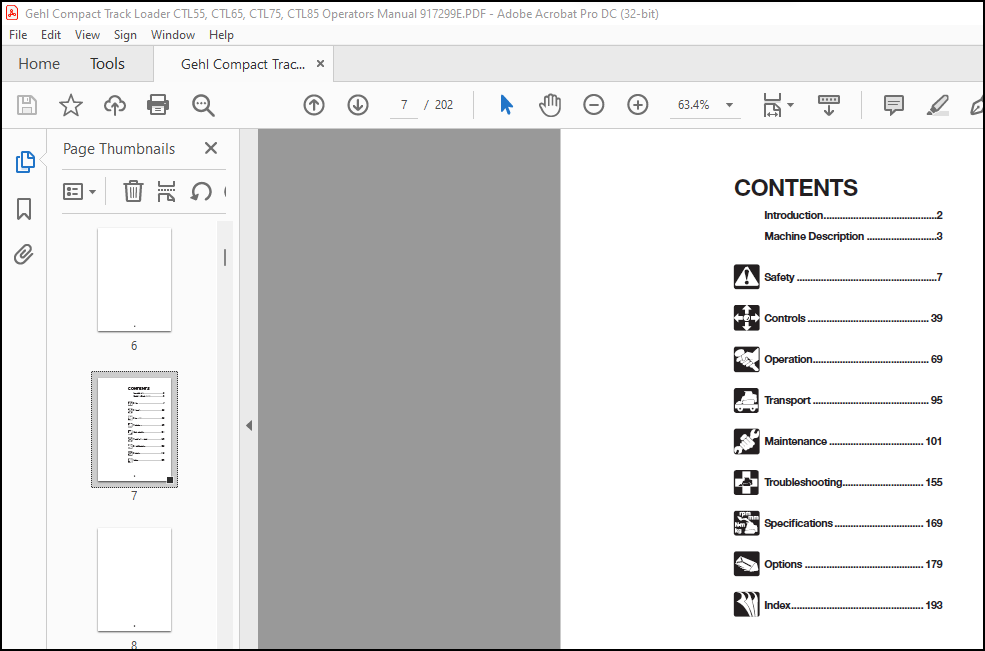Click the upload to cloud icon
985x651 pixels.
click(114, 105)
